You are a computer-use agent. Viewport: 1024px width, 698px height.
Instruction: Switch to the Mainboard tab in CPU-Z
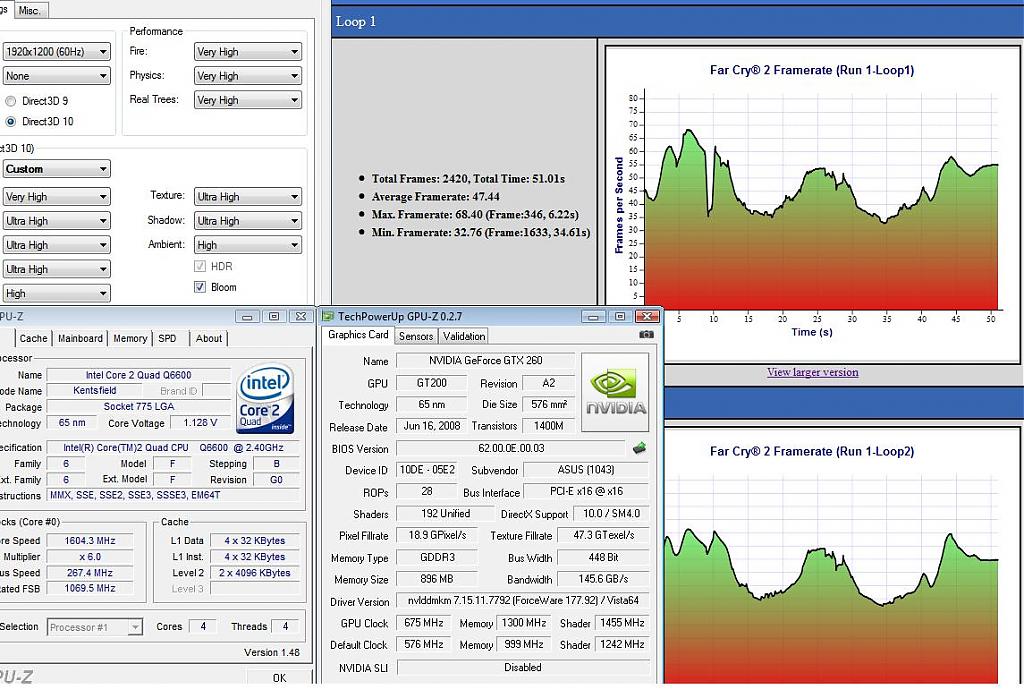80,338
